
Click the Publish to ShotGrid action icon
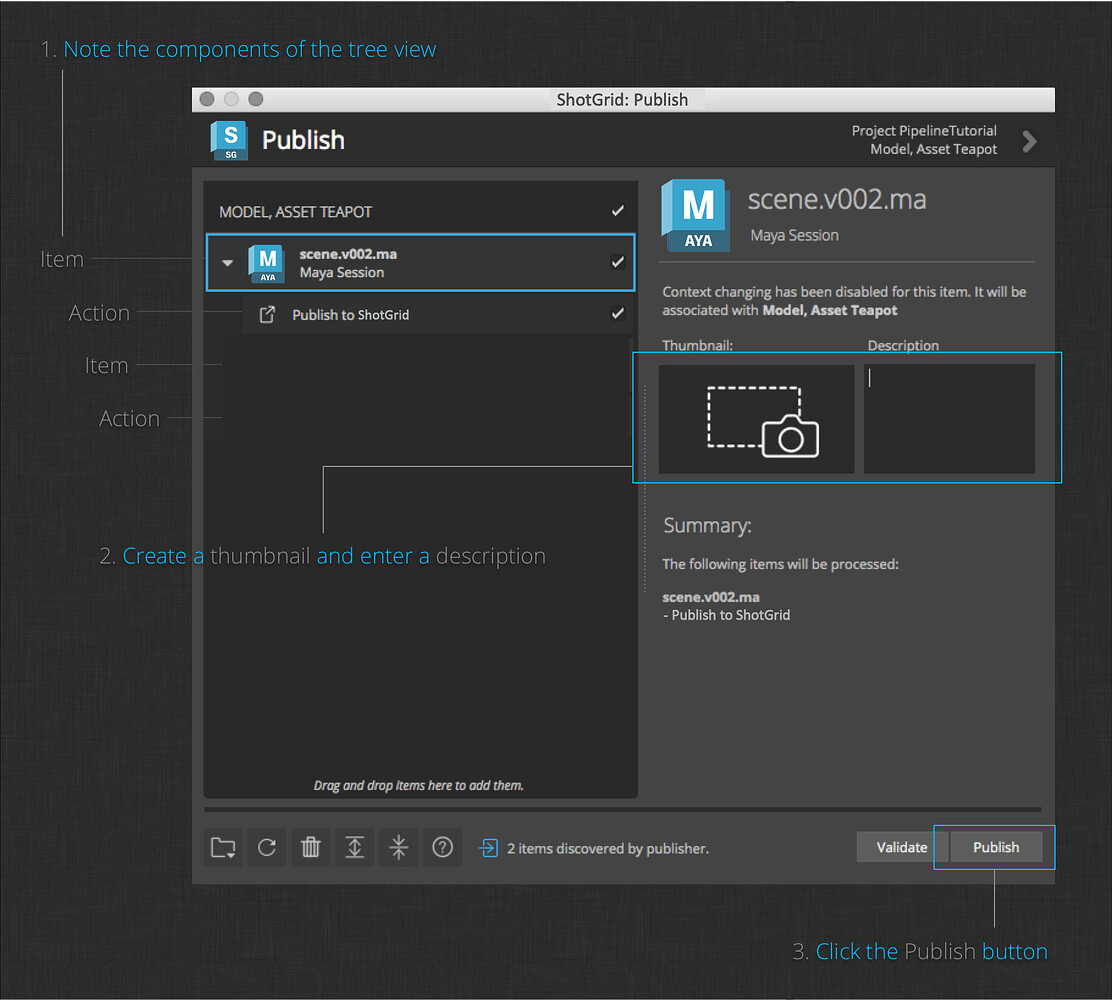[x=267, y=315]
